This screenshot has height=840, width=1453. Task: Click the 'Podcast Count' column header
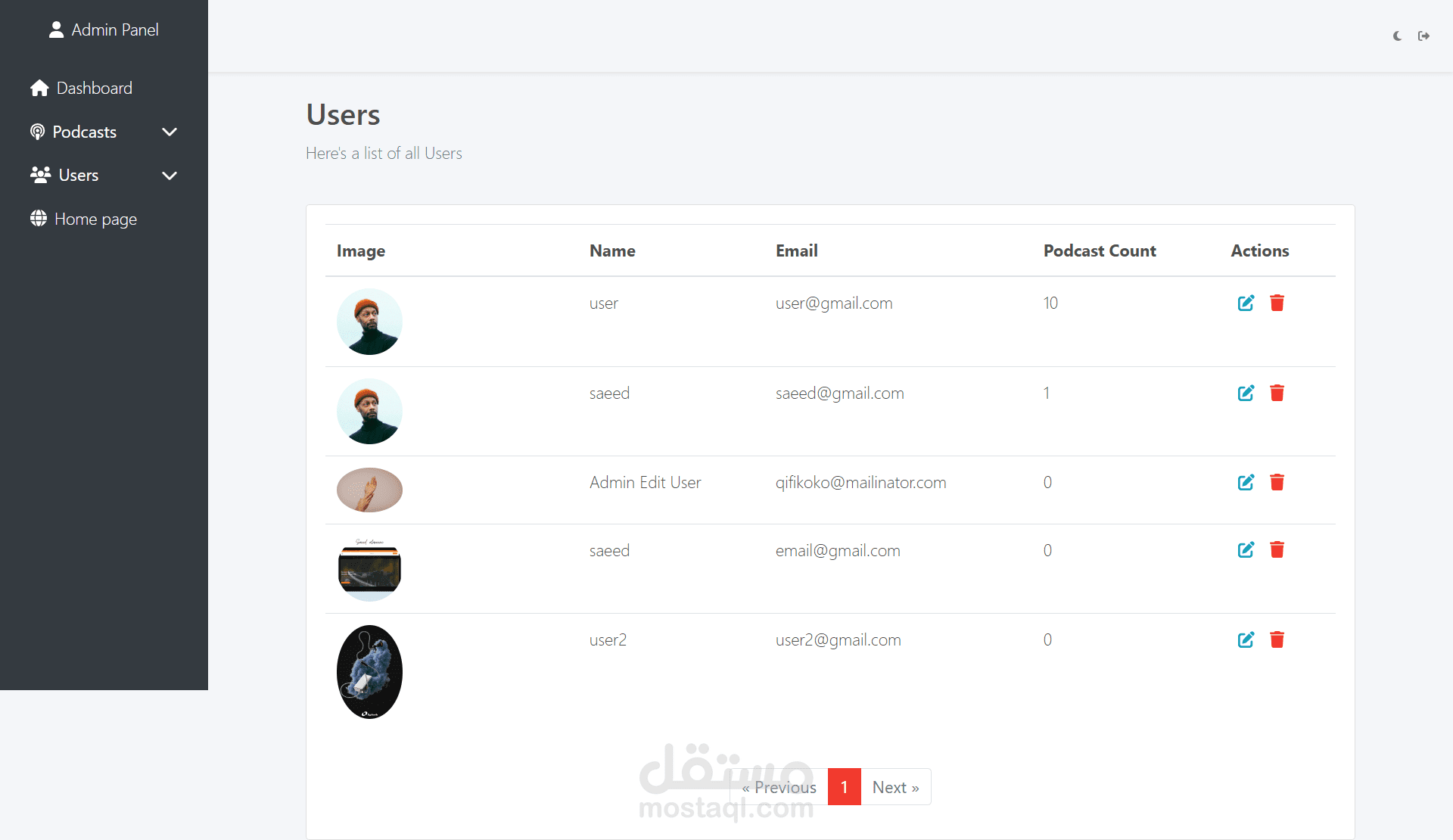[x=1100, y=250]
